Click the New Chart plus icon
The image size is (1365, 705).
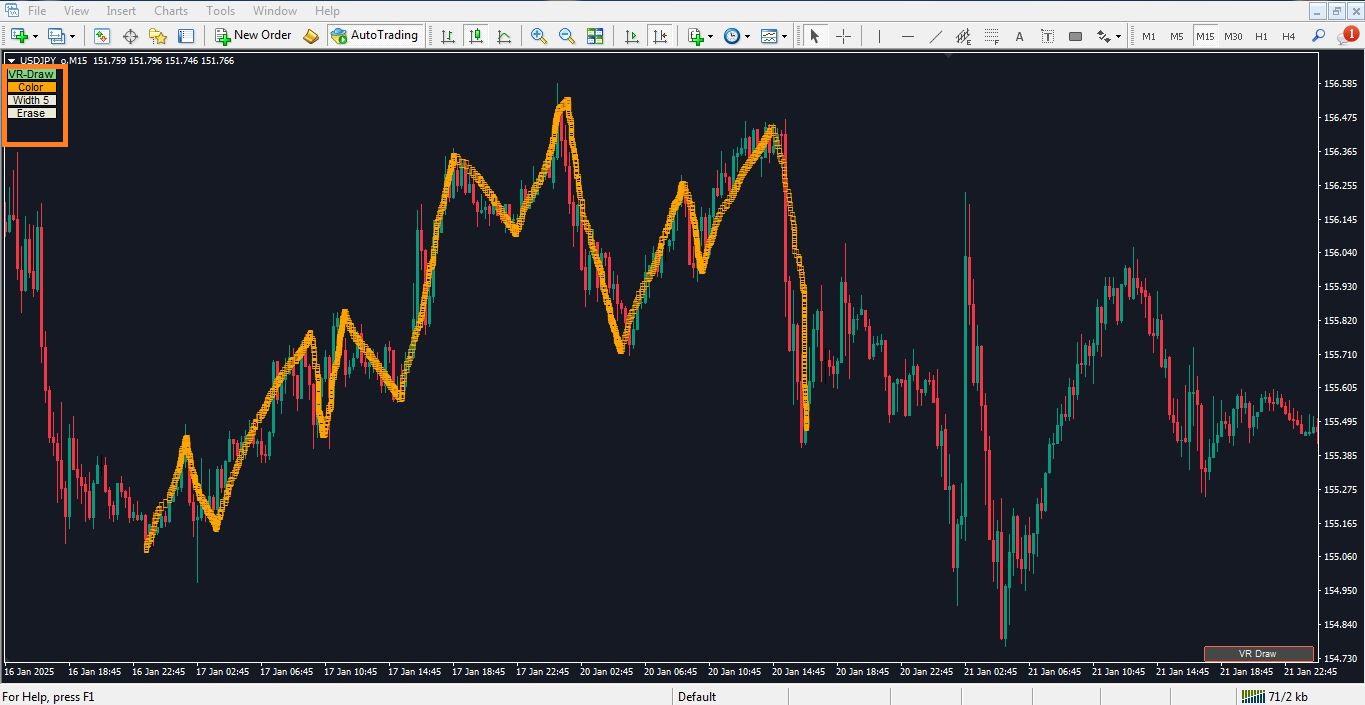coord(19,36)
